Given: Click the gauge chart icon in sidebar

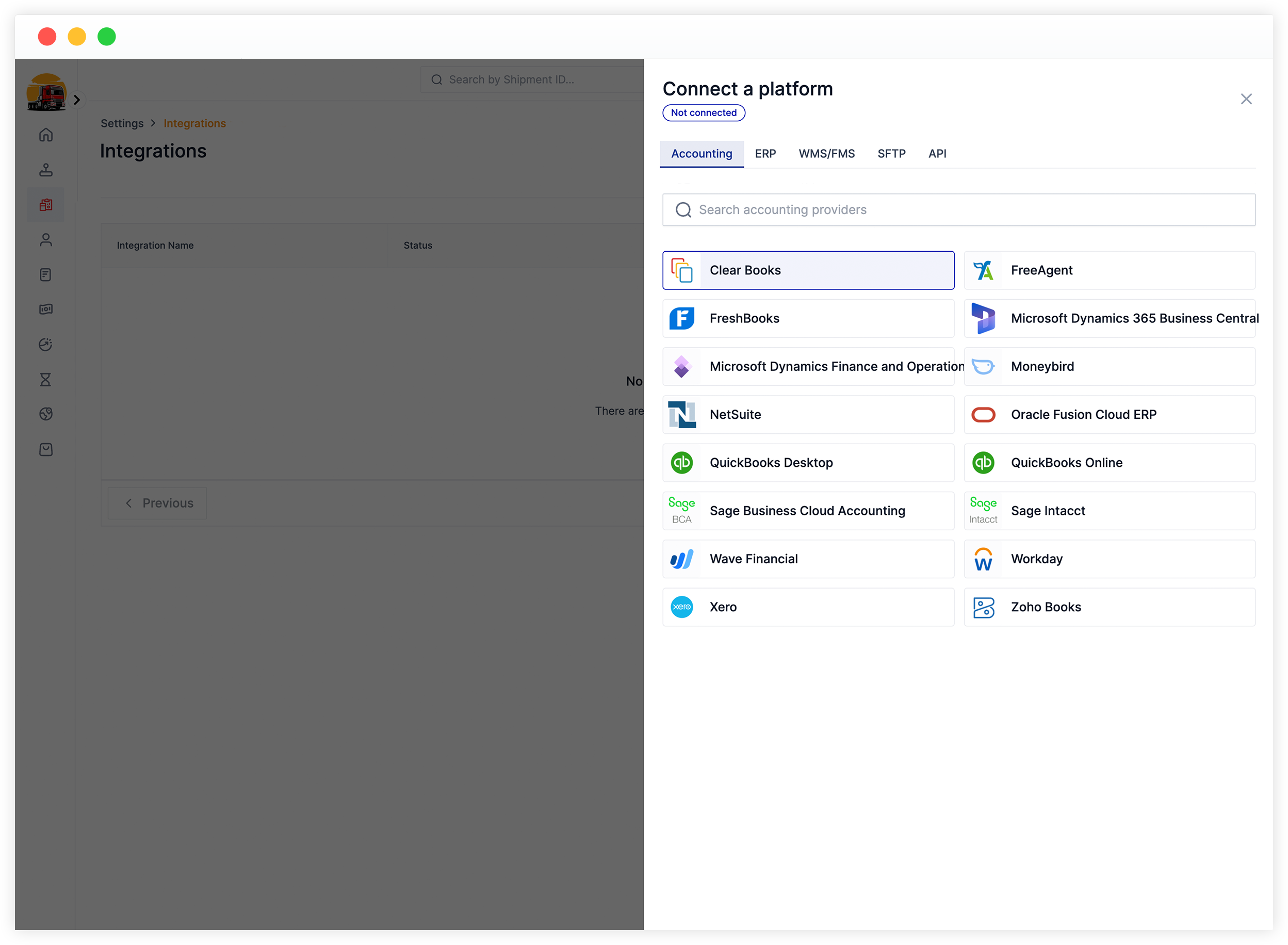Looking at the screenshot, I should coord(46,345).
